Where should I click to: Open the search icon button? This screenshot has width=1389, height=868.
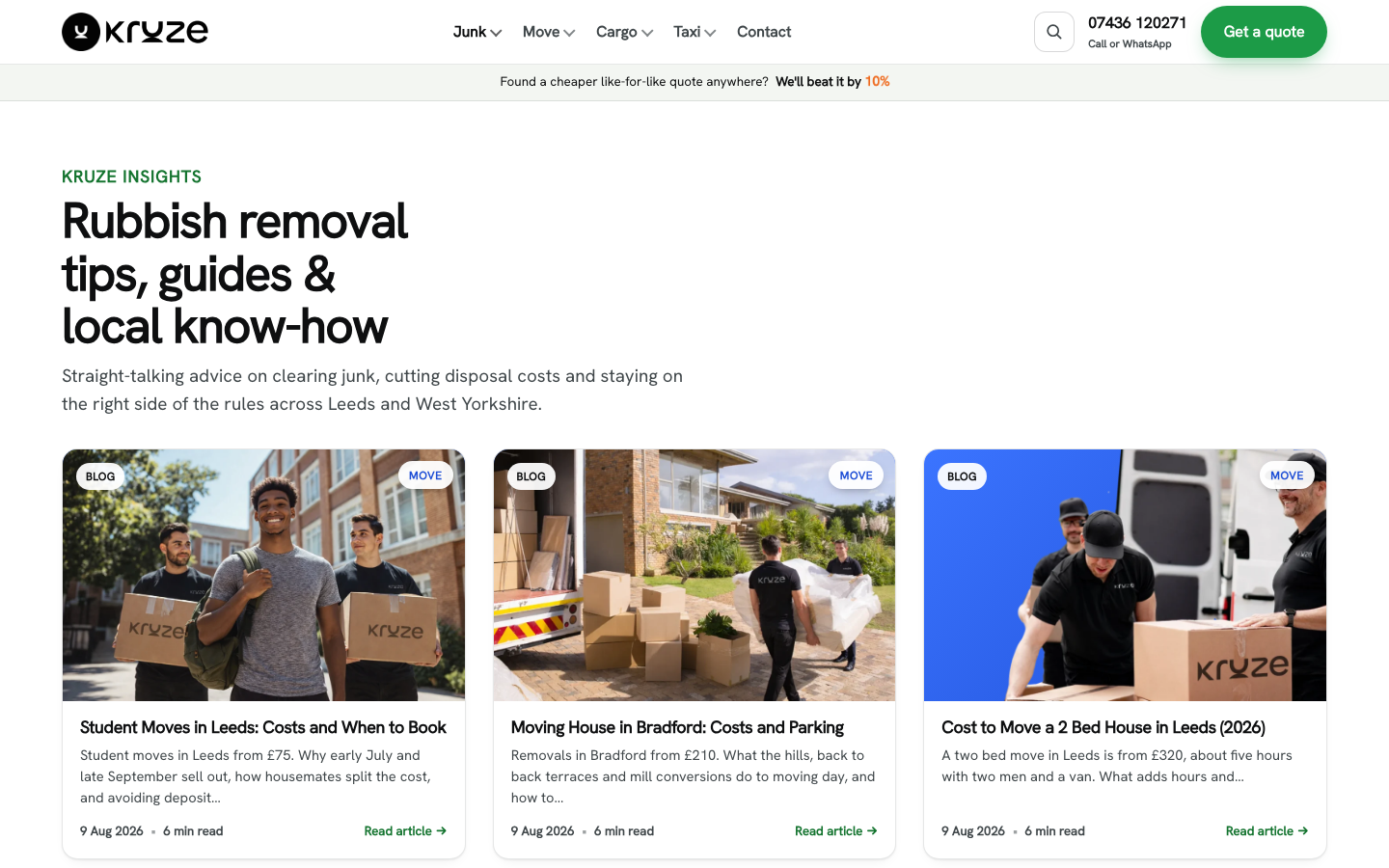click(1054, 32)
